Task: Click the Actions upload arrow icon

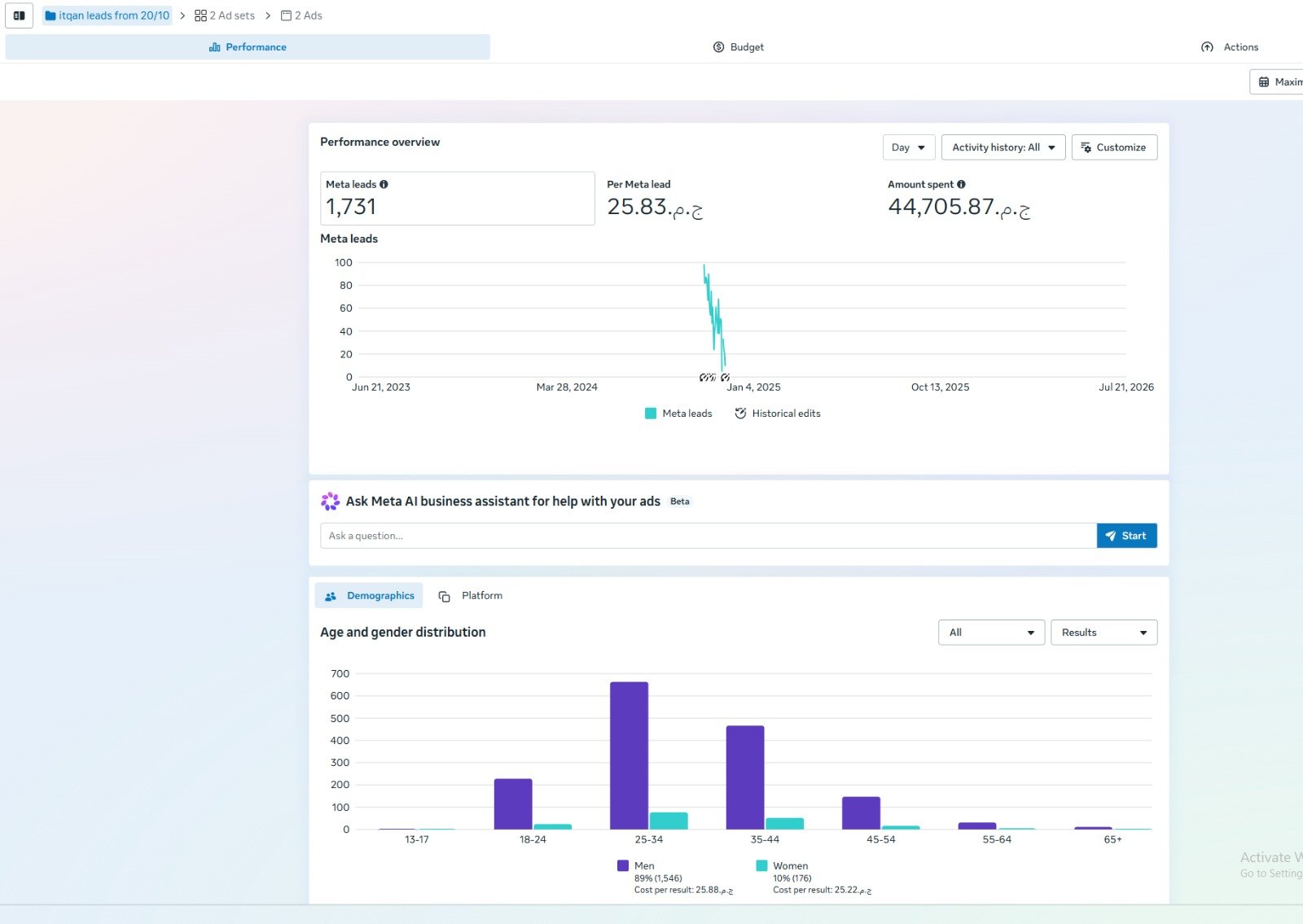Action: (1207, 47)
